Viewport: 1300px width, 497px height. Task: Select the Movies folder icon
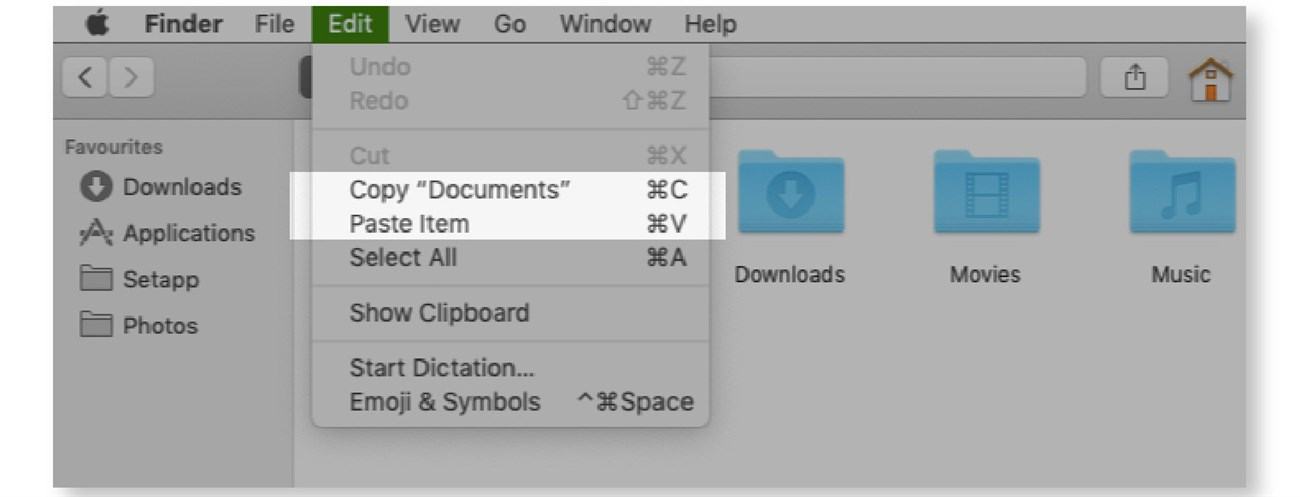pos(985,193)
